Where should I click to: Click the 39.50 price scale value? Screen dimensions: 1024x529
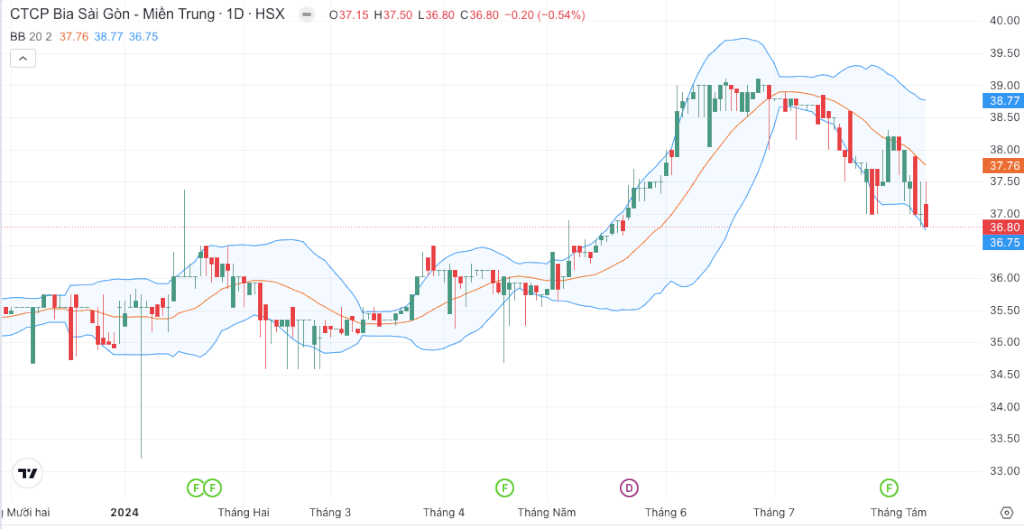tap(1004, 54)
